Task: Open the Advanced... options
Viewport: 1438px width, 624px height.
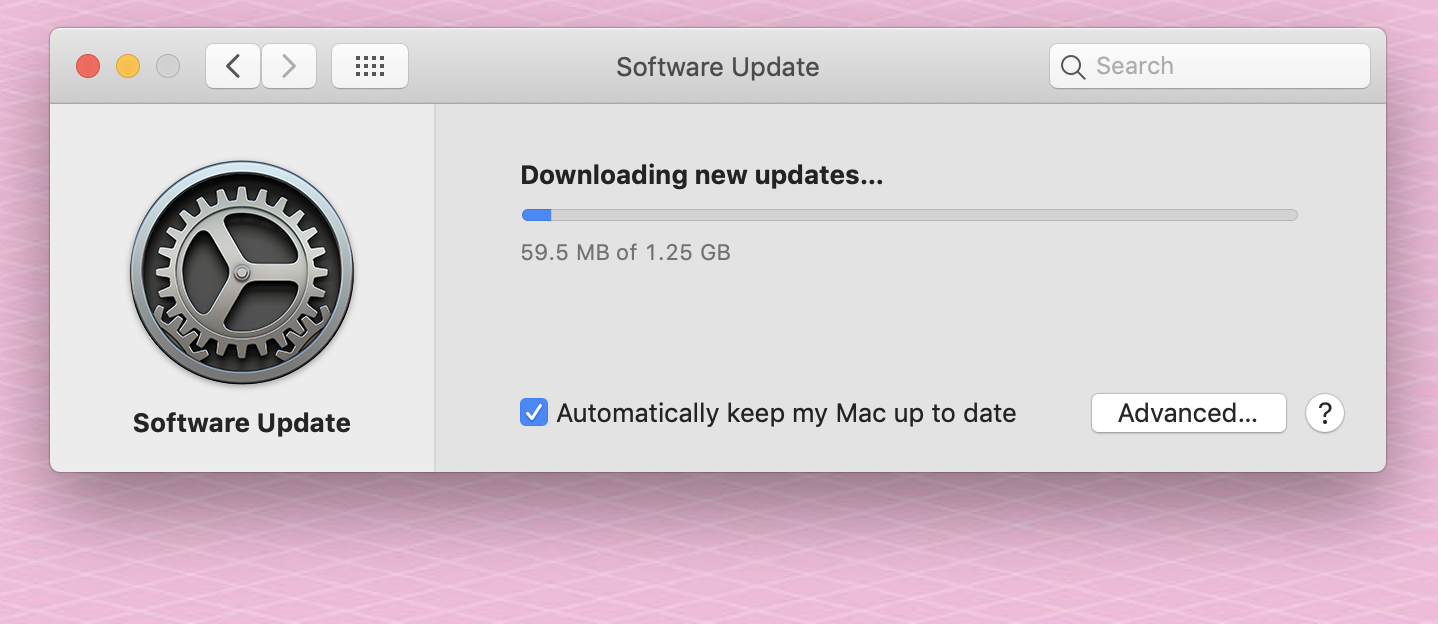Action: click(1188, 412)
